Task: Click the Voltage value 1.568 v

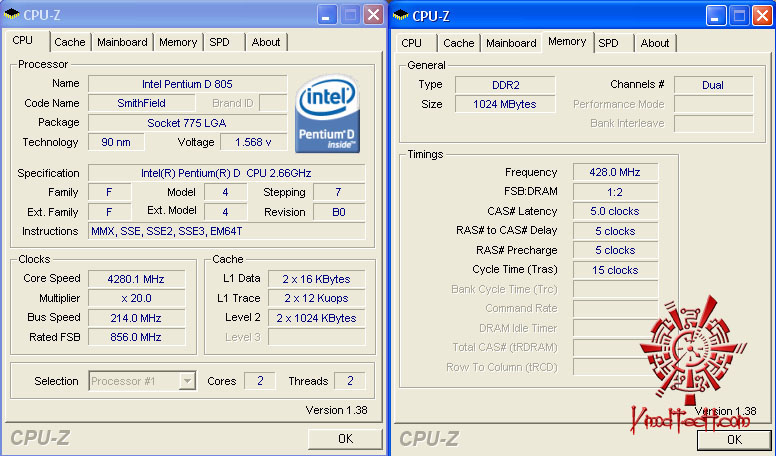Action: [x=253, y=142]
